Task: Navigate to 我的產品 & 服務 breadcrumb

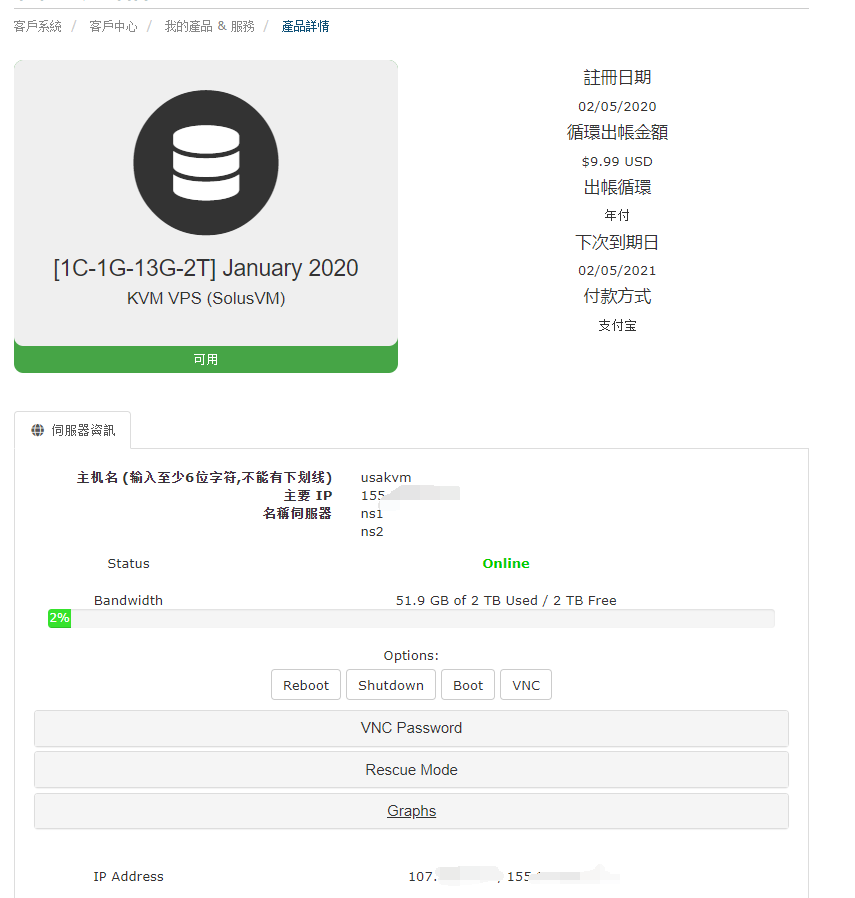Action: 210,26
